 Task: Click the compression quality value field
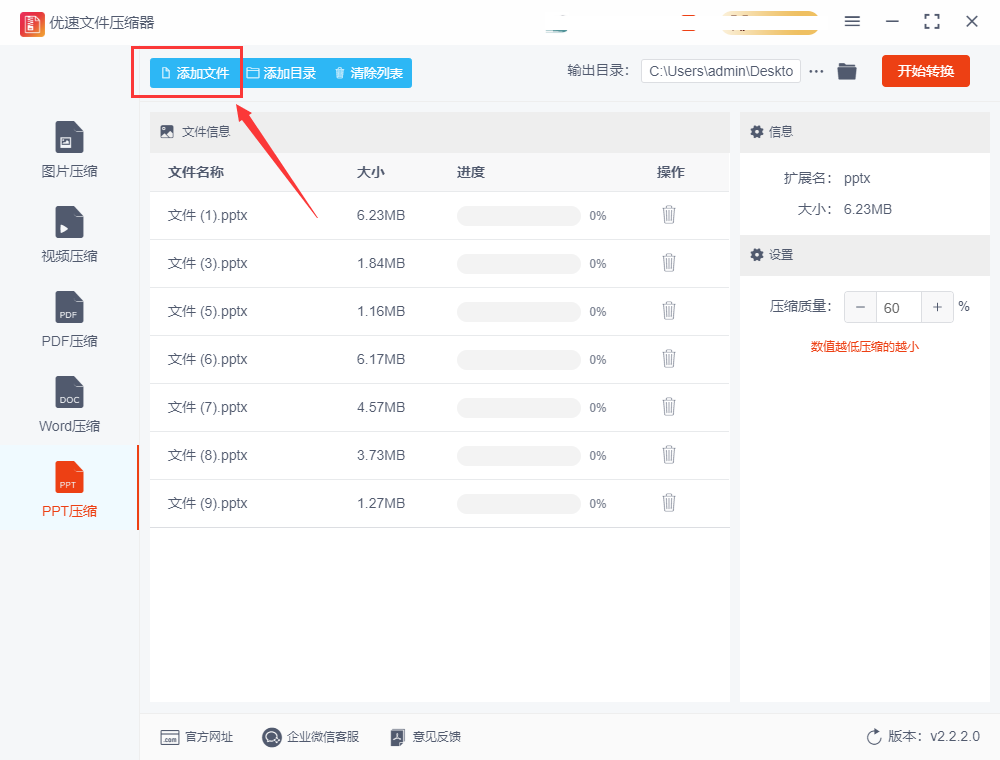(x=899, y=307)
